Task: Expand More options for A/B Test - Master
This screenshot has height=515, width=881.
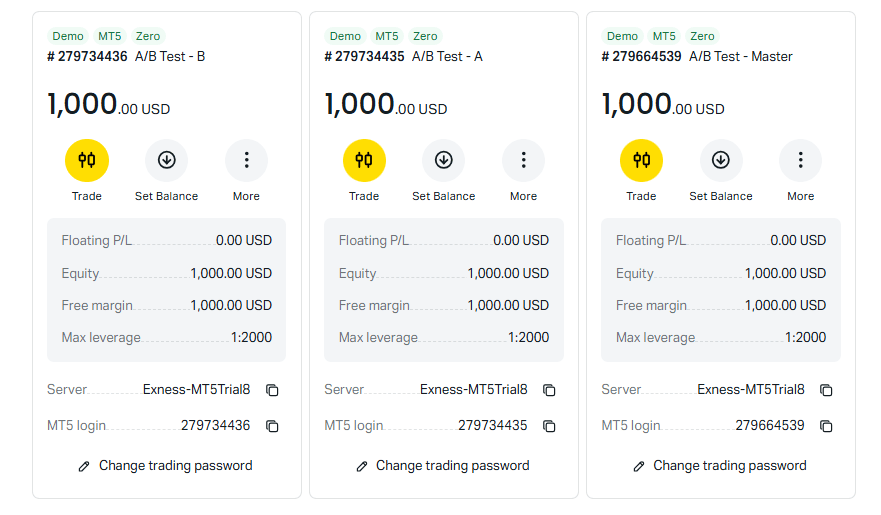Action: [x=801, y=161]
